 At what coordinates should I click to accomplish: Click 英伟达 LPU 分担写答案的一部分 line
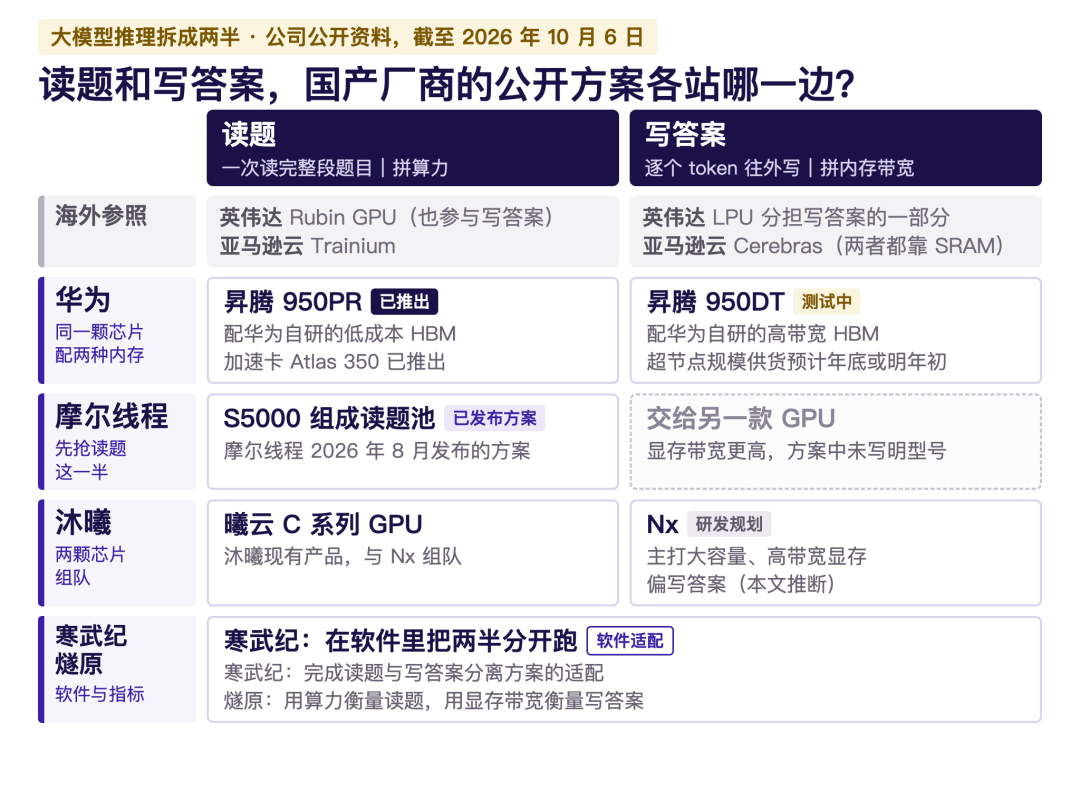[x=796, y=217]
